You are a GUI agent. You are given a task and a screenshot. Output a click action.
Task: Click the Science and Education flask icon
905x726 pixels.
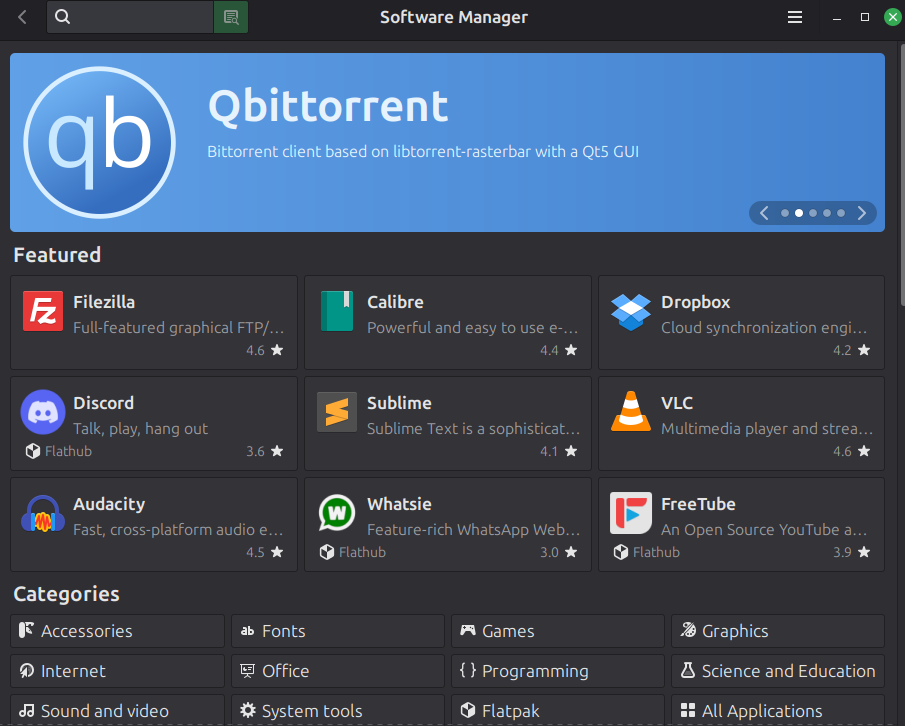[x=687, y=670]
